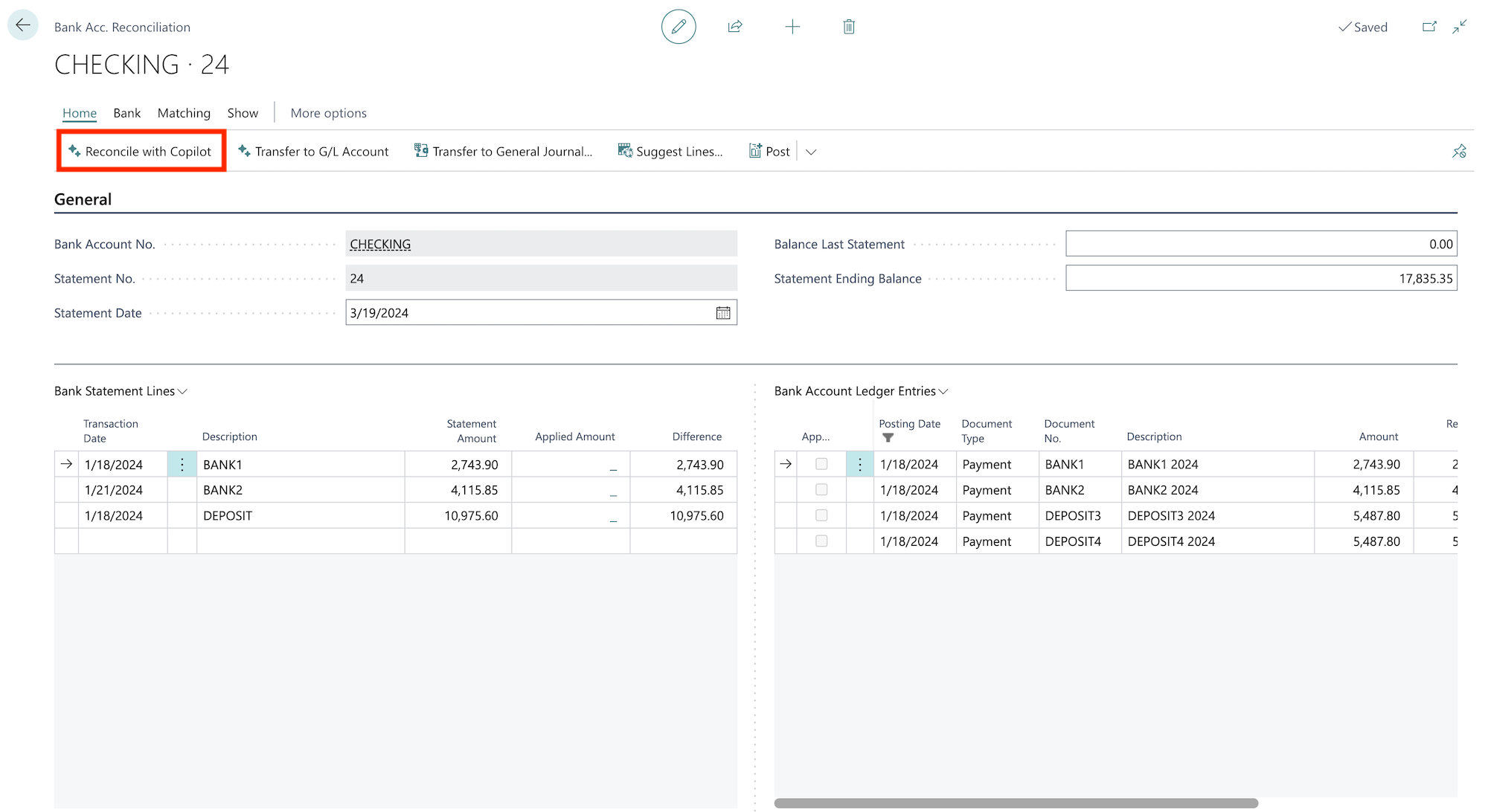Click the pin action bar icon
This screenshot has height=812, width=1488.
click(x=1459, y=152)
